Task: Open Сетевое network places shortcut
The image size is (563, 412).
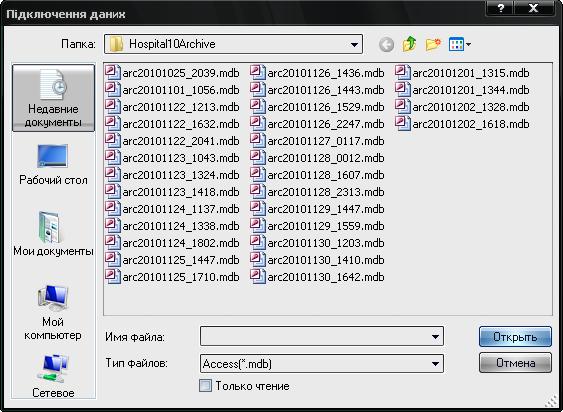Action: (x=53, y=376)
